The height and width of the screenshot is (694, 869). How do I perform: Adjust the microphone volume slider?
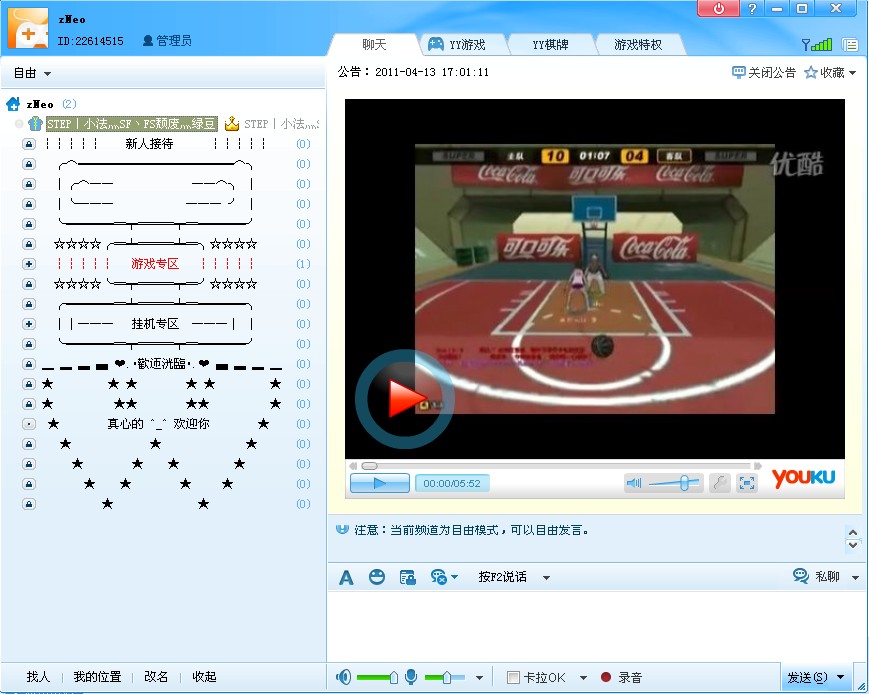coord(445,677)
